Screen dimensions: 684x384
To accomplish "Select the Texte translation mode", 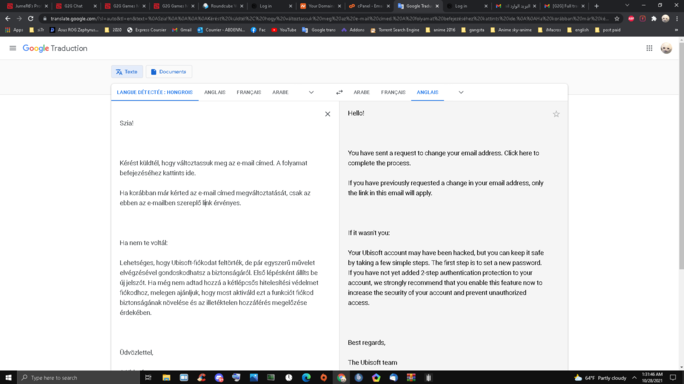I will click(x=127, y=72).
